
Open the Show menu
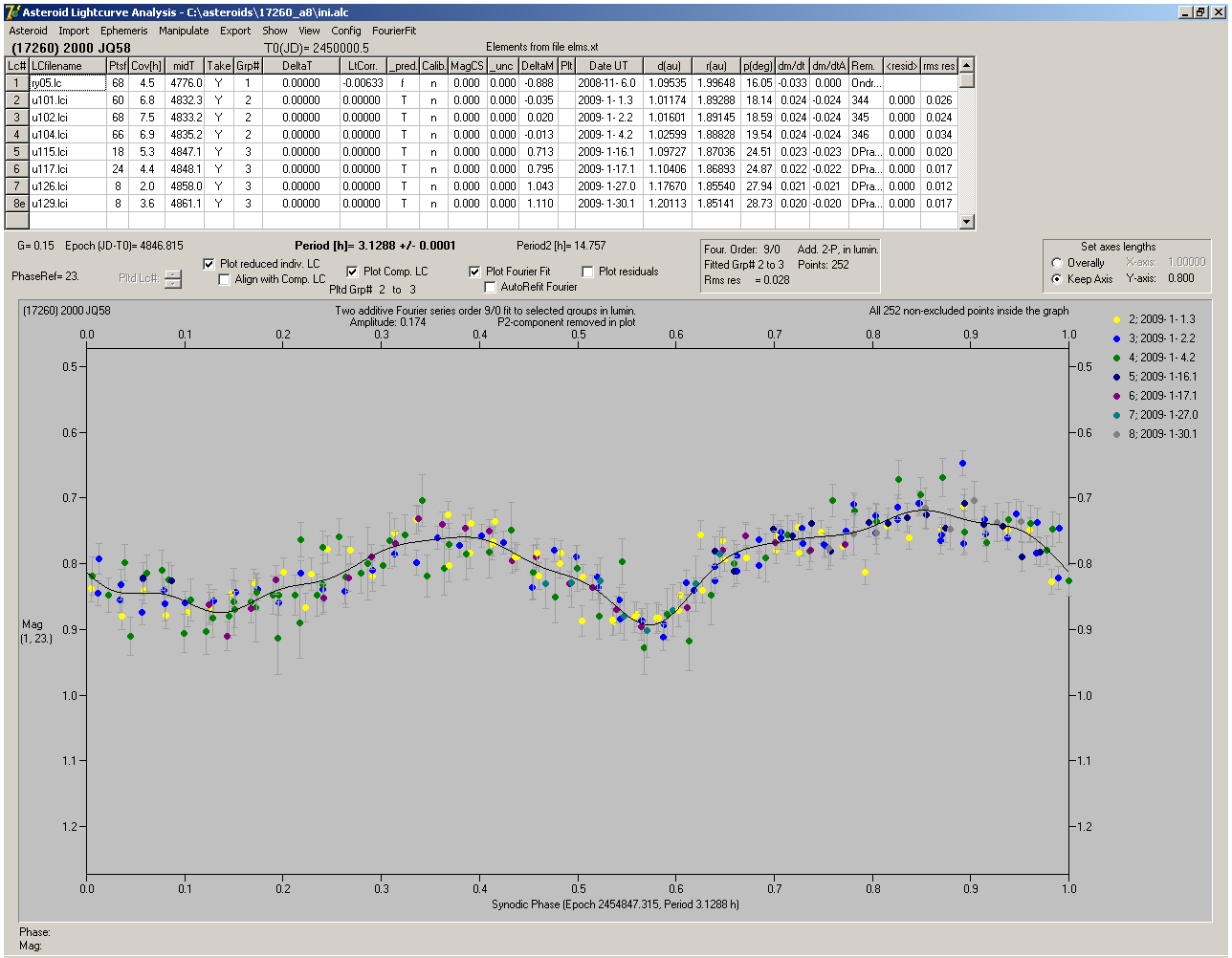point(275,31)
